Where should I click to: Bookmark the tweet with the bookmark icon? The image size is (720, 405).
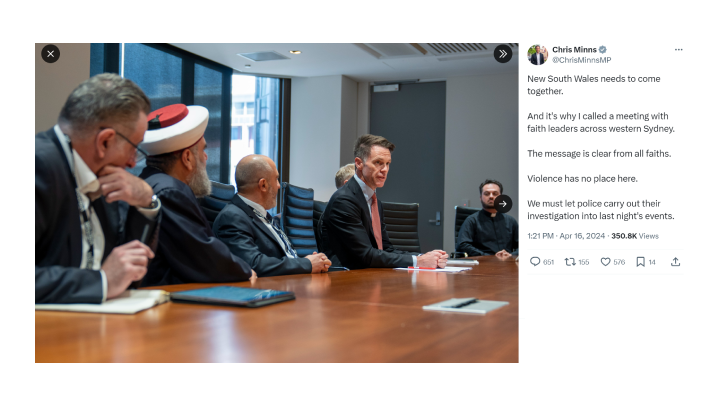point(641,262)
